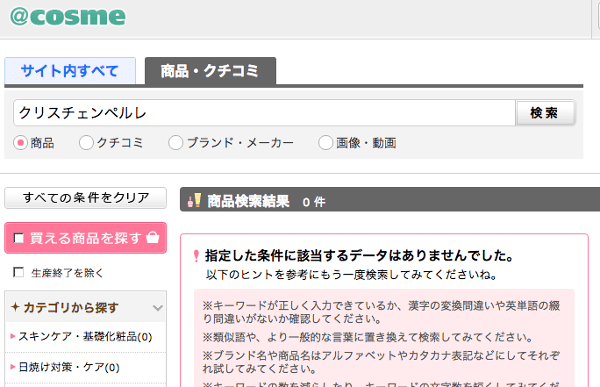Screen dimensions: 600x387
Task: Open スキンケア・基礎化粧品(0) category link
Action: tap(85, 336)
